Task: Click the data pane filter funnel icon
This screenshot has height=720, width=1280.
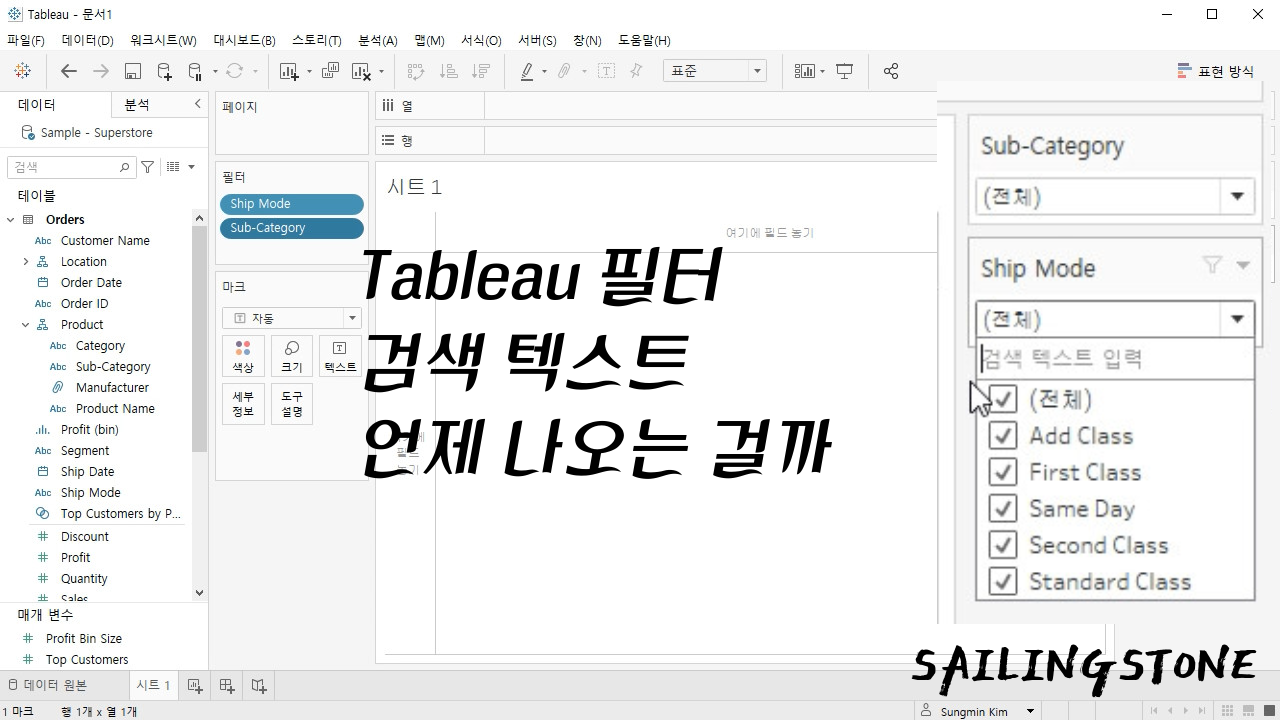Action: pyautogui.click(x=148, y=167)
